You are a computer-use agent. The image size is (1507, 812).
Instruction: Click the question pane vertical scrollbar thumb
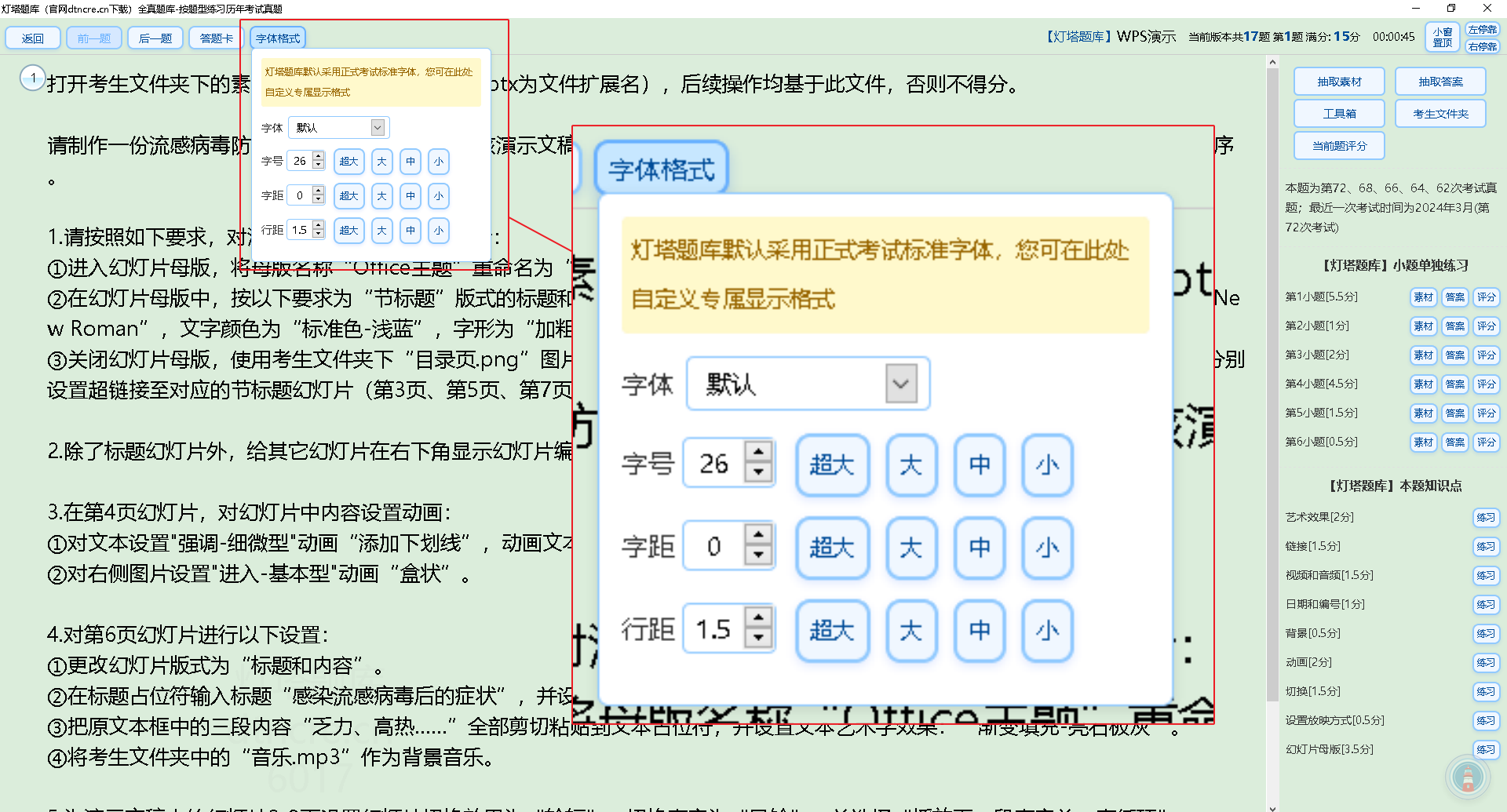pos(1272,384)
